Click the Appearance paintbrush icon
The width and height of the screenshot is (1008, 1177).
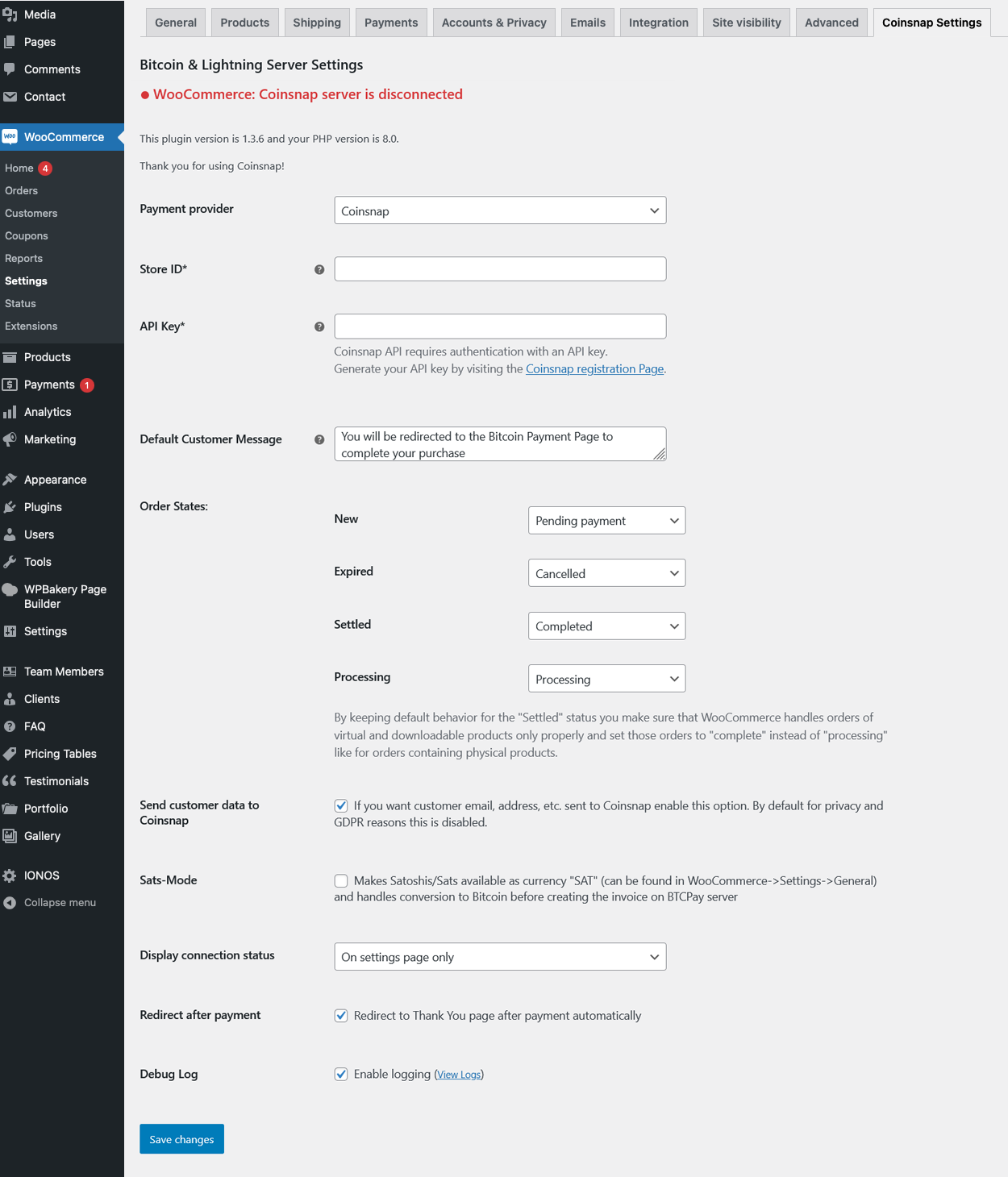10,480
